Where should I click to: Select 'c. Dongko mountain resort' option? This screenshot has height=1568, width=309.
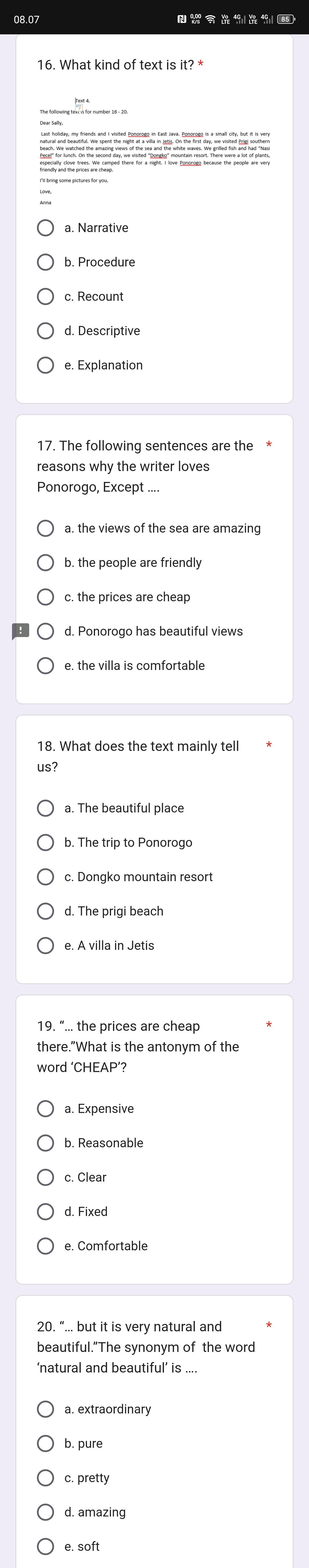point(45,877)
